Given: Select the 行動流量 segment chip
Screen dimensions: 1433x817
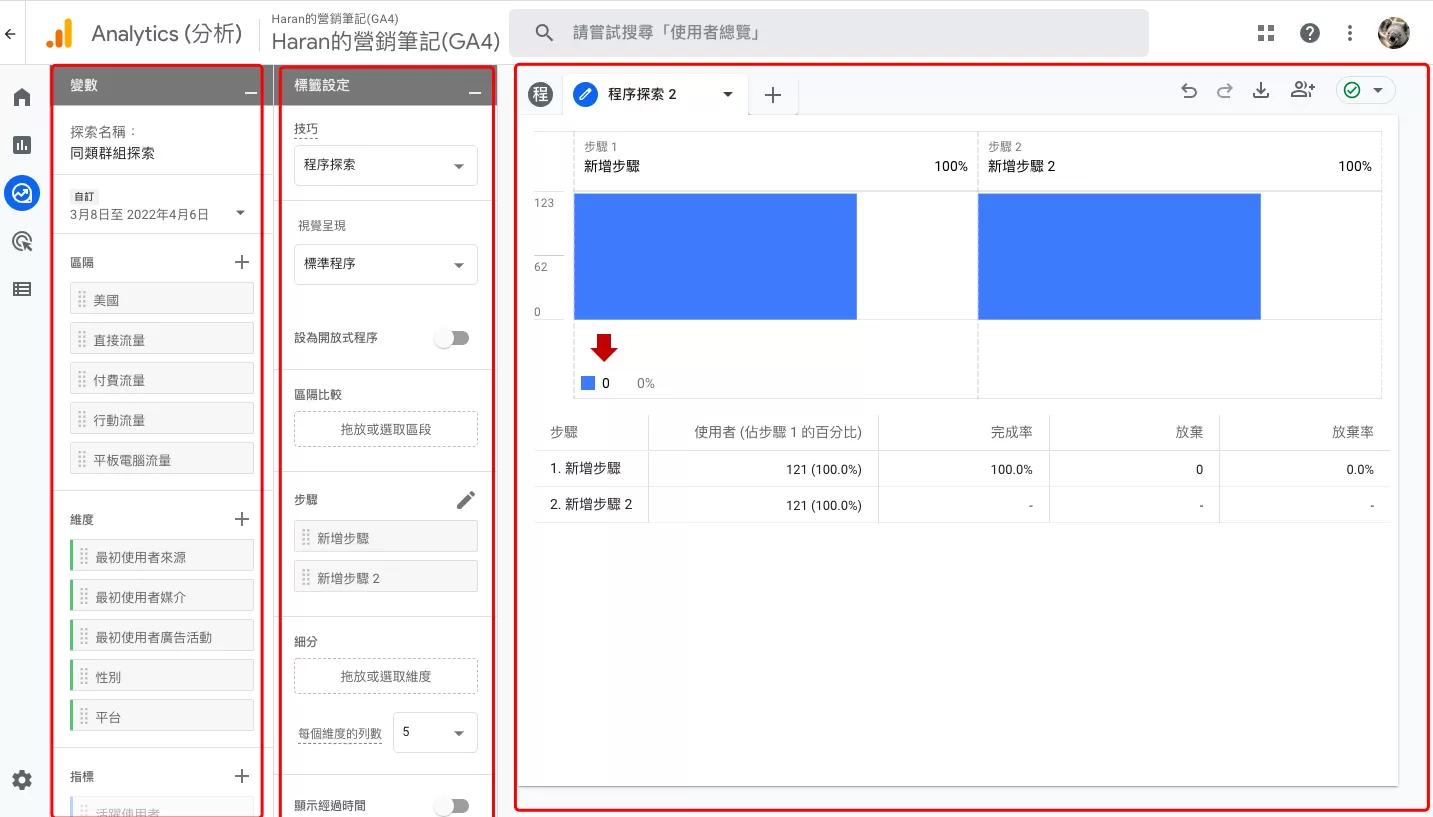Looking at the screenshot, I should coord(162,419).
